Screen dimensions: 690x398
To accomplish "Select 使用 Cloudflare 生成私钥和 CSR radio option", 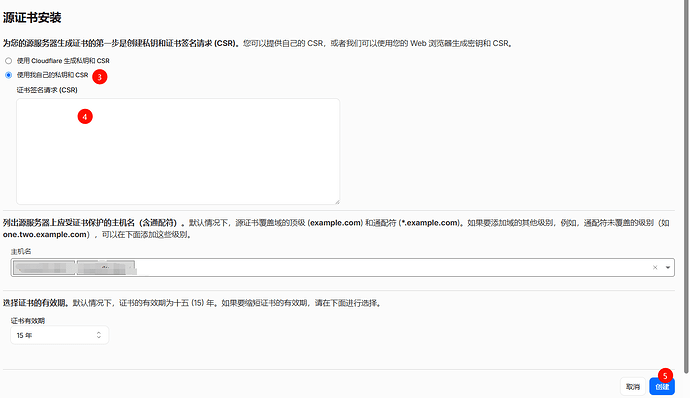I will [x=8, y=61].
